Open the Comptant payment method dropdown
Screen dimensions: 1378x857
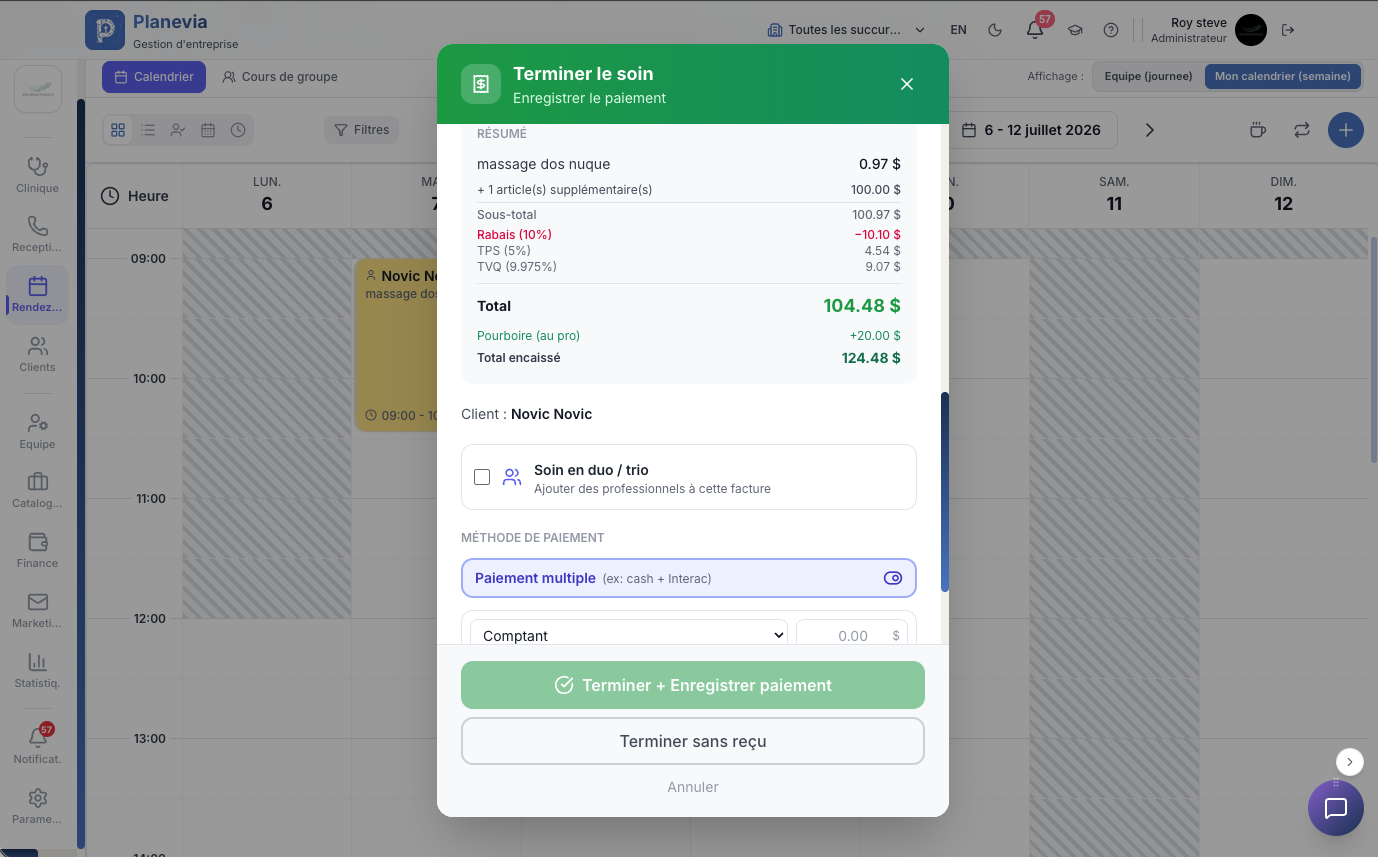tap(629, 635)
